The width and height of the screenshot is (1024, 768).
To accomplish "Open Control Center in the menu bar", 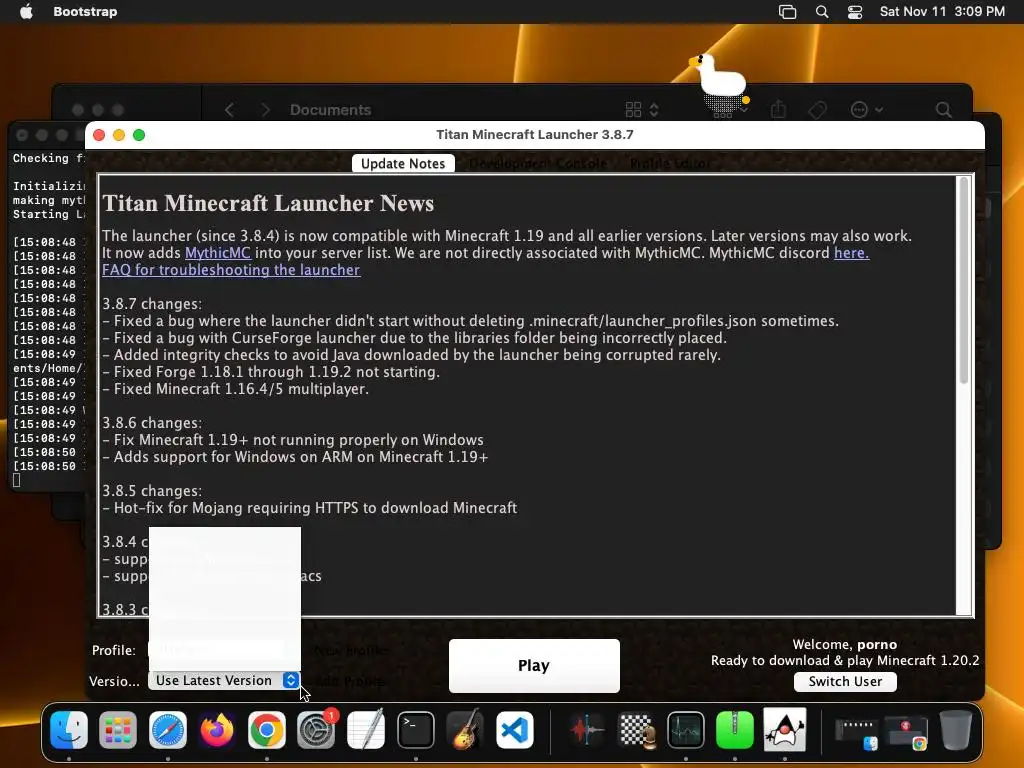I will 855,12.
